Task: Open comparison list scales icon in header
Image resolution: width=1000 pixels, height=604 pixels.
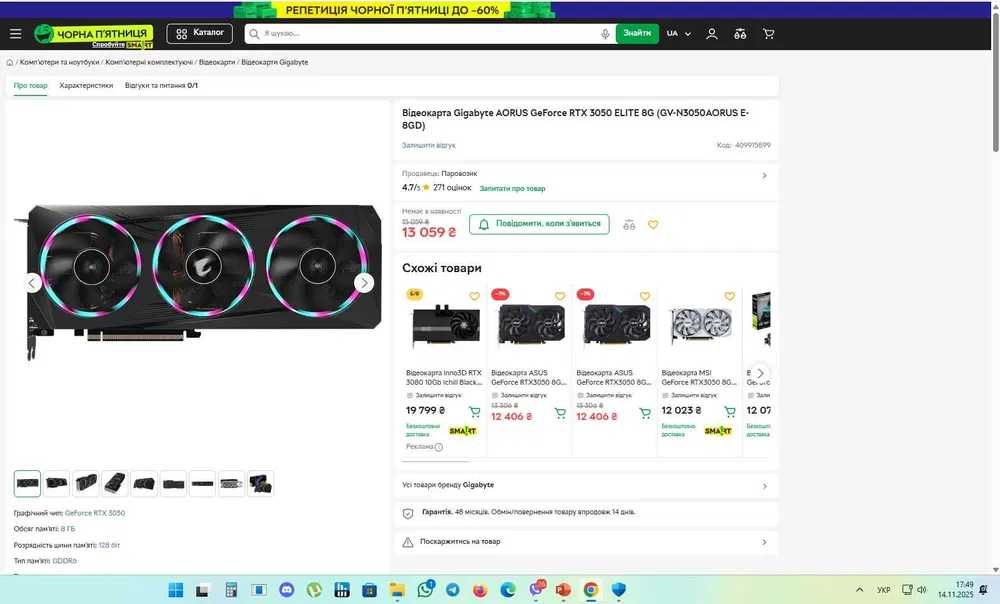Action: 740,34
